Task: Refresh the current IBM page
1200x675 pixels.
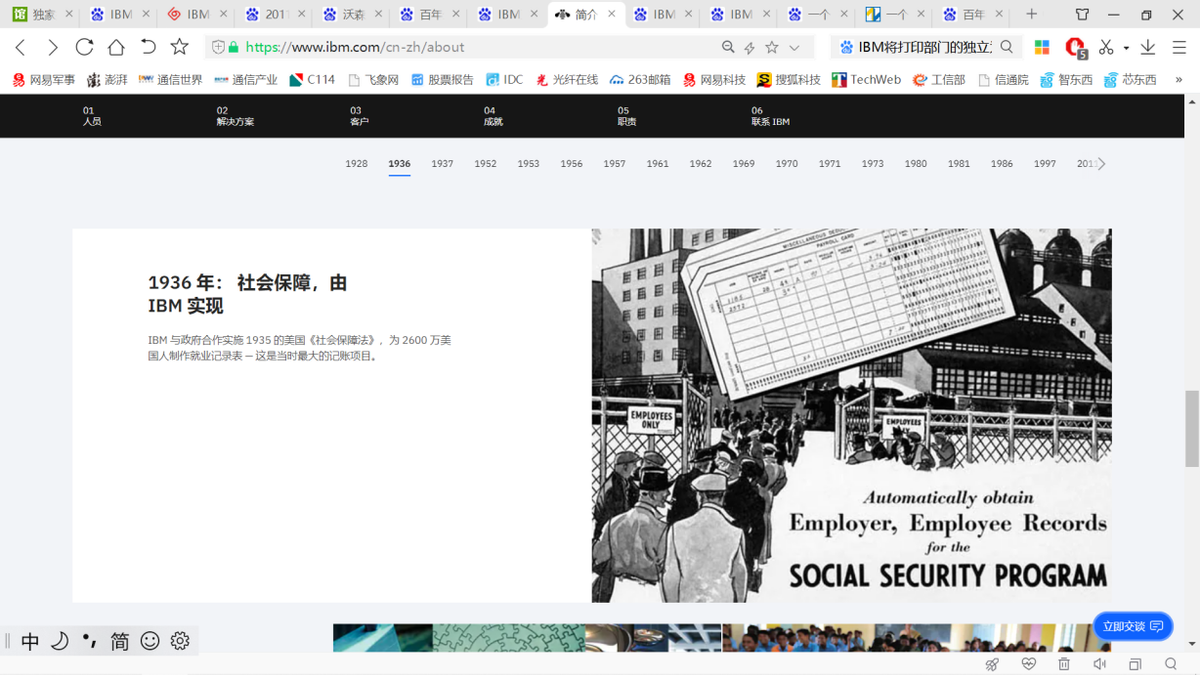Action: pos(84,46)
